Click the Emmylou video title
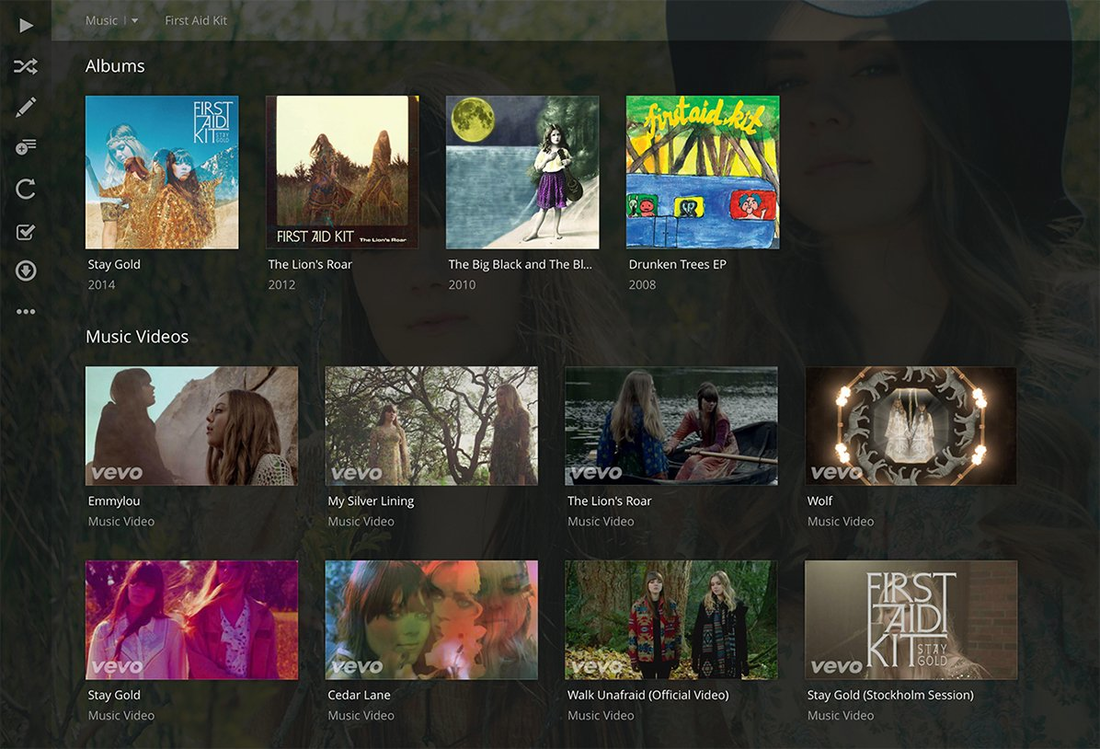The height and width of the screenshot is (749, 1100). point(114,501)
